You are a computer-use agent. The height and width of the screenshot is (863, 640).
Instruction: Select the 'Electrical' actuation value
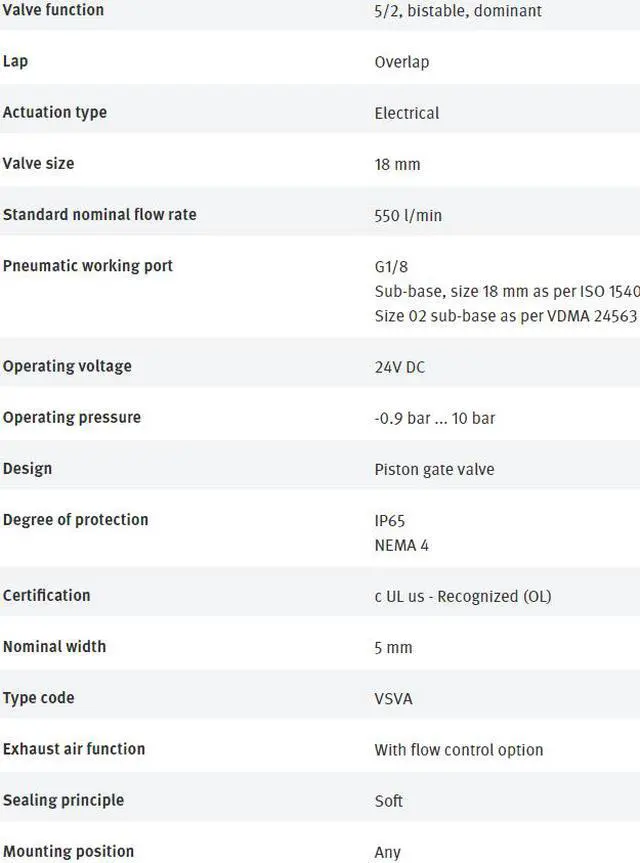[406, 113]
